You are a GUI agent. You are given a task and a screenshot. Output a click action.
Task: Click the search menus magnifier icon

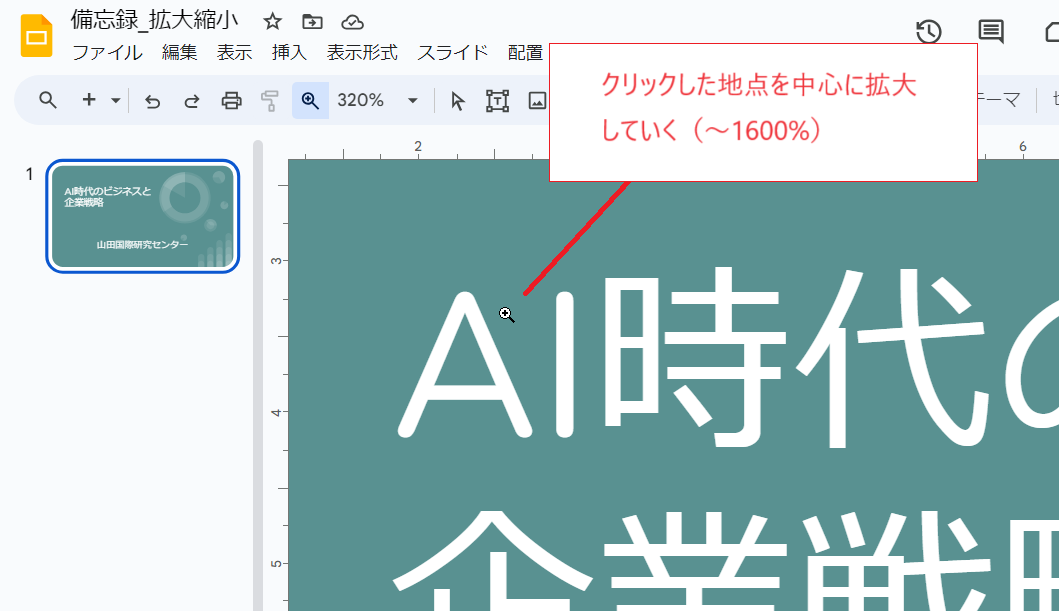coord(47,101)
